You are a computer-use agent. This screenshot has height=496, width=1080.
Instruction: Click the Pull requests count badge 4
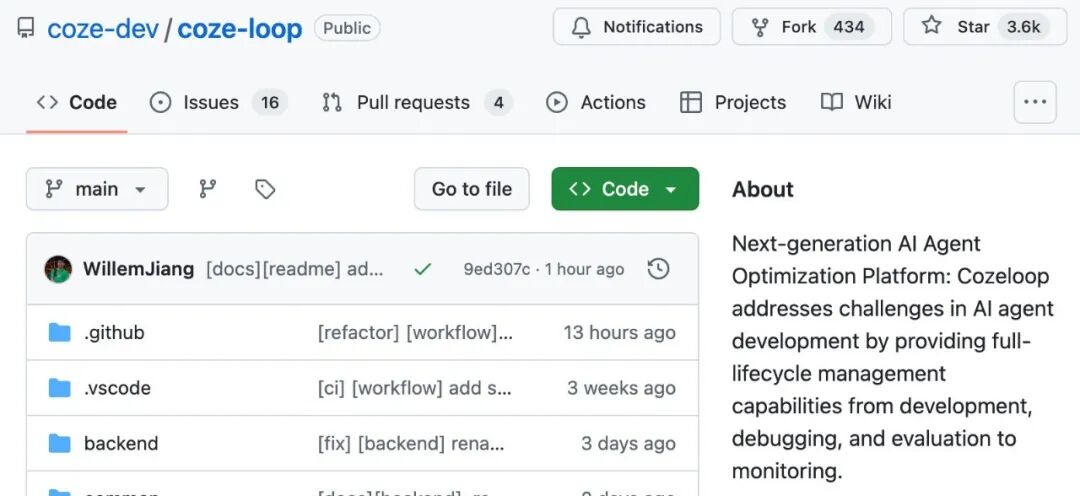499,103
